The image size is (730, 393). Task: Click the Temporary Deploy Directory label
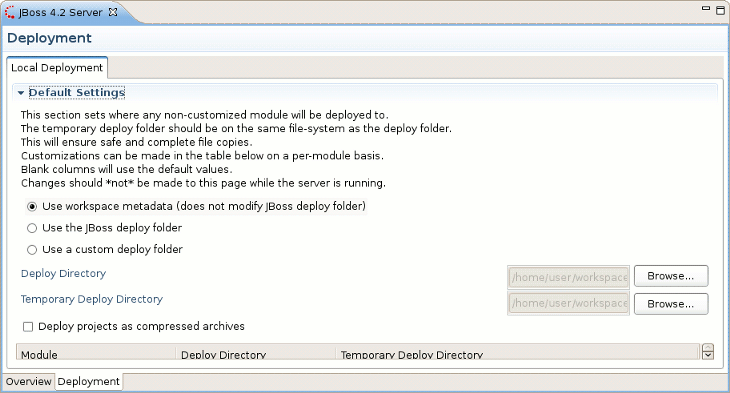click(x=92, y=299)
